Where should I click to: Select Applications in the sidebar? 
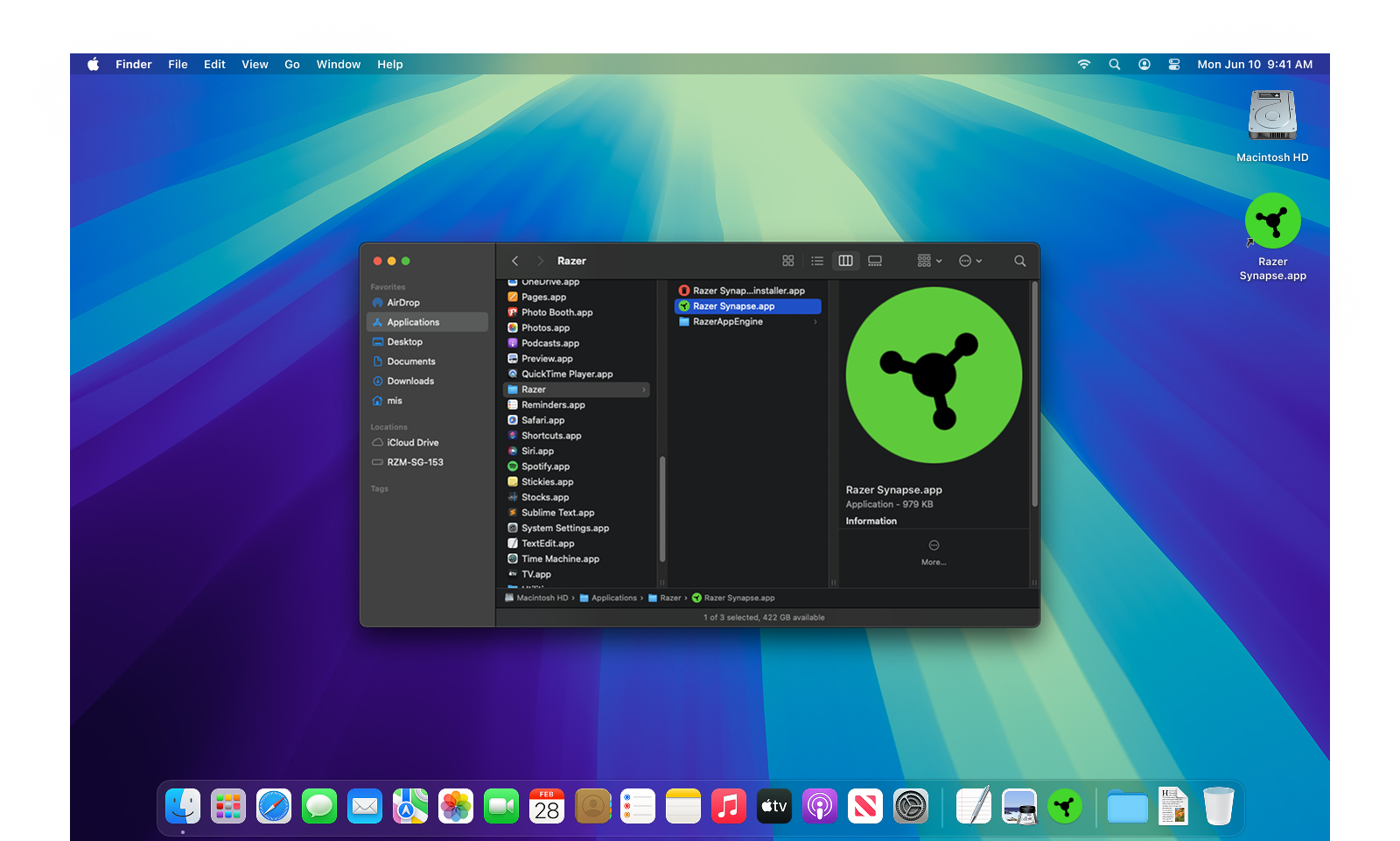[427, 322]
